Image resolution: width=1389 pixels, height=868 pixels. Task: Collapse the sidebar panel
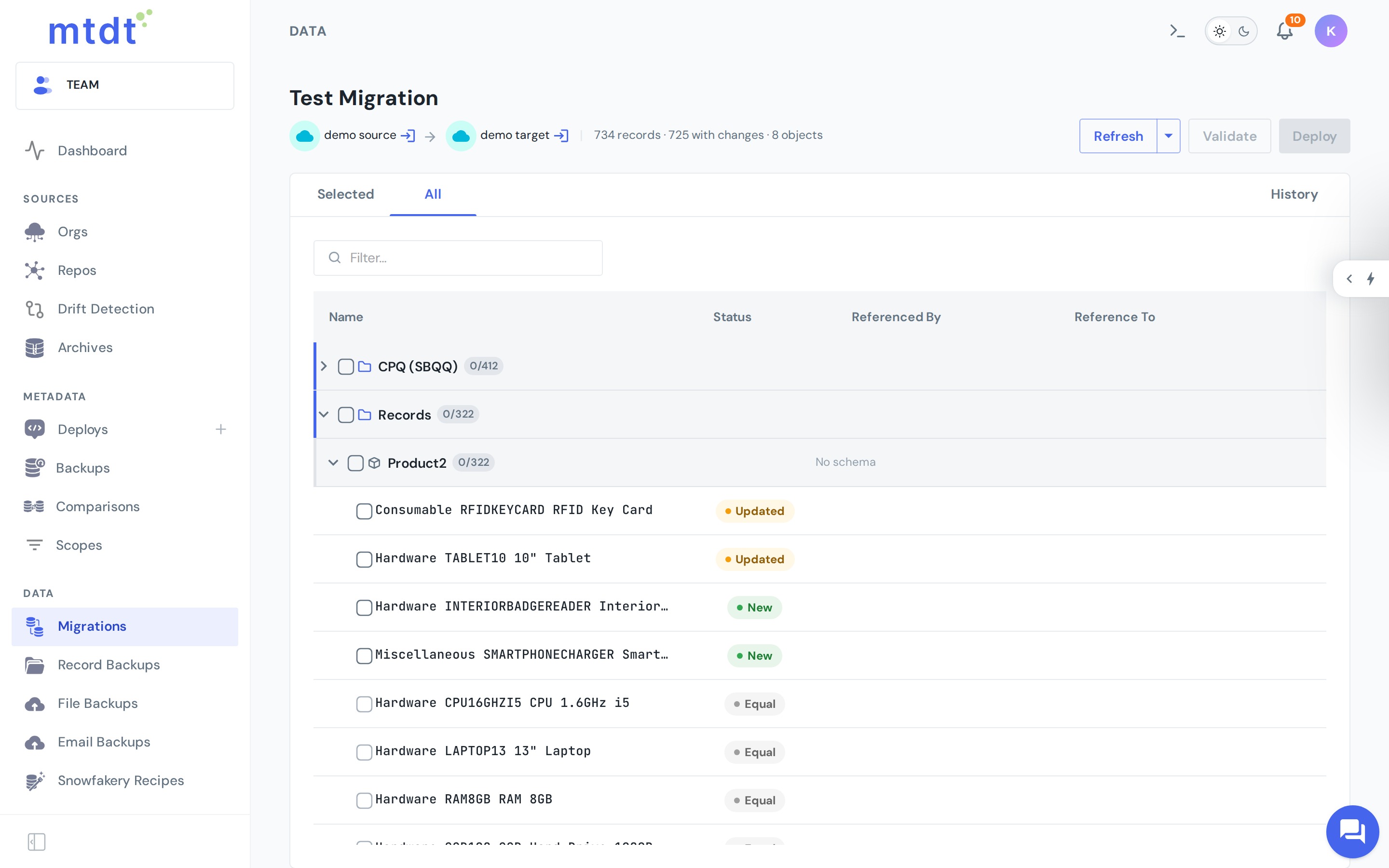(37, 841)
